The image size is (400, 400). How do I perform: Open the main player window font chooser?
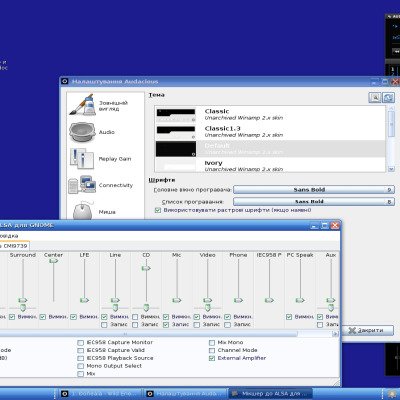(314, 190)
